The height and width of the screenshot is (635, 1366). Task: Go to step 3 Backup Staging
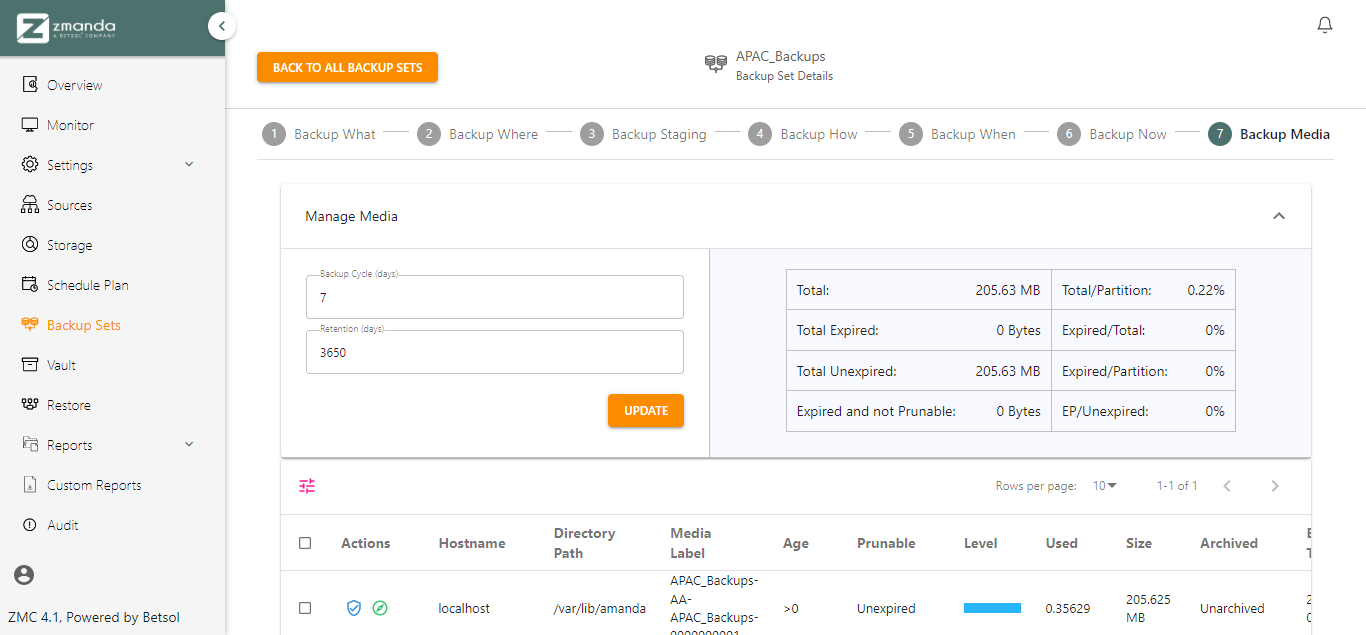coord(643,134)
